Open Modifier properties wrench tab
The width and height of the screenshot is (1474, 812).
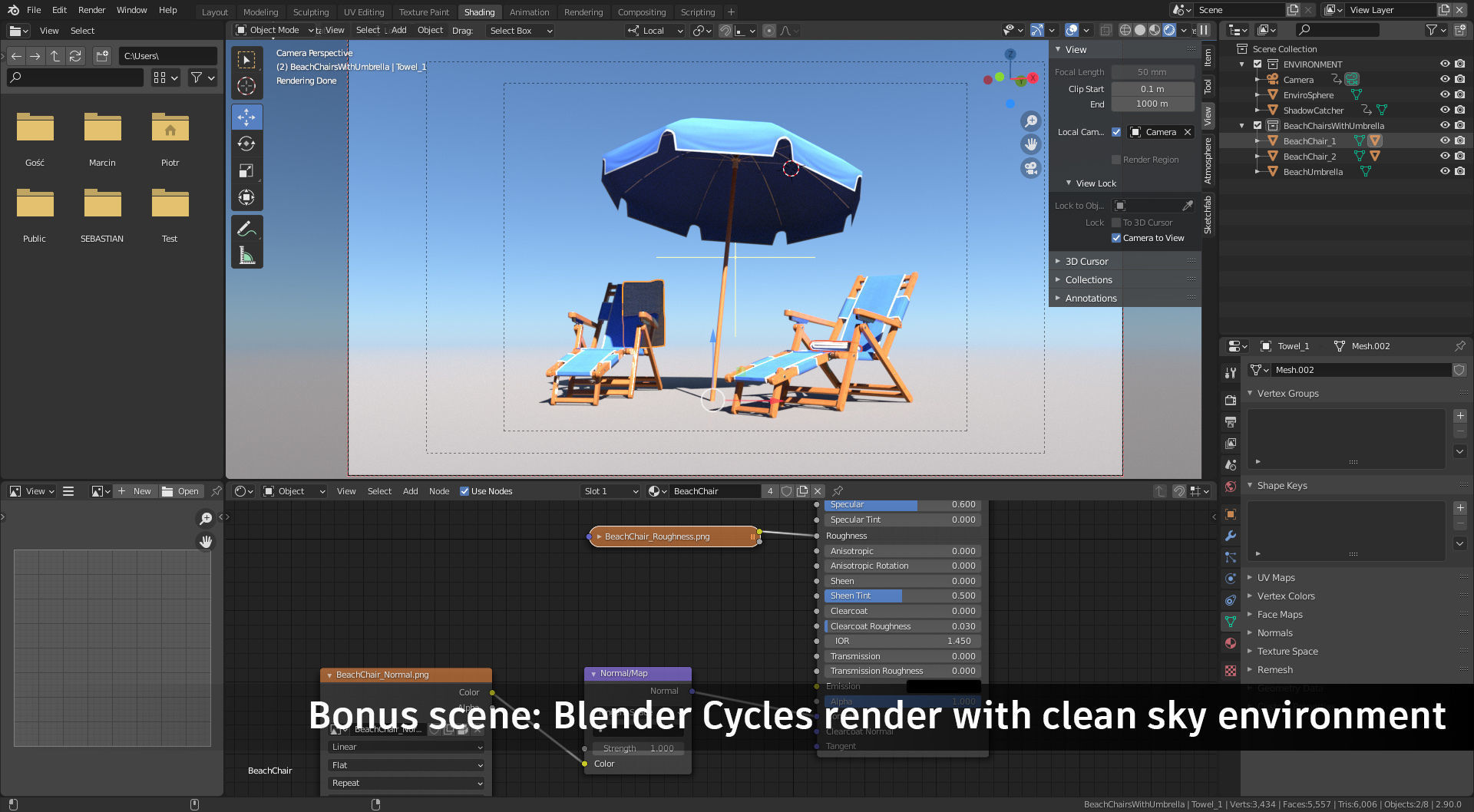point(1231,536)
